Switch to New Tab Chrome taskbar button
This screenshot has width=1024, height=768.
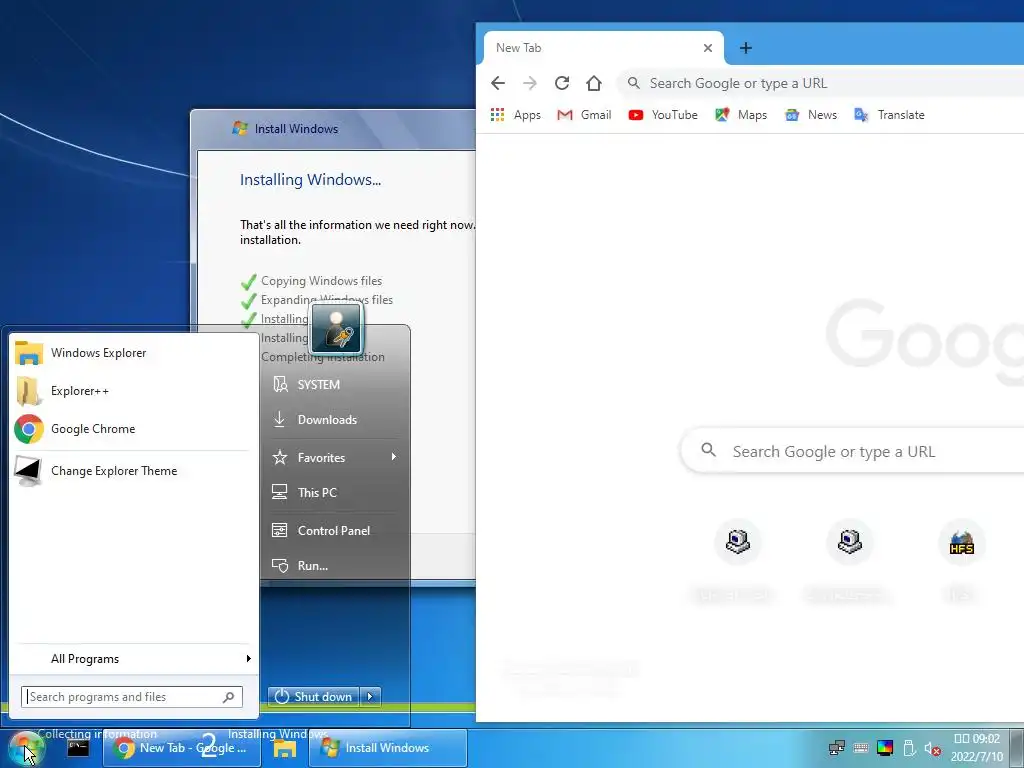[x=182, y=748]
